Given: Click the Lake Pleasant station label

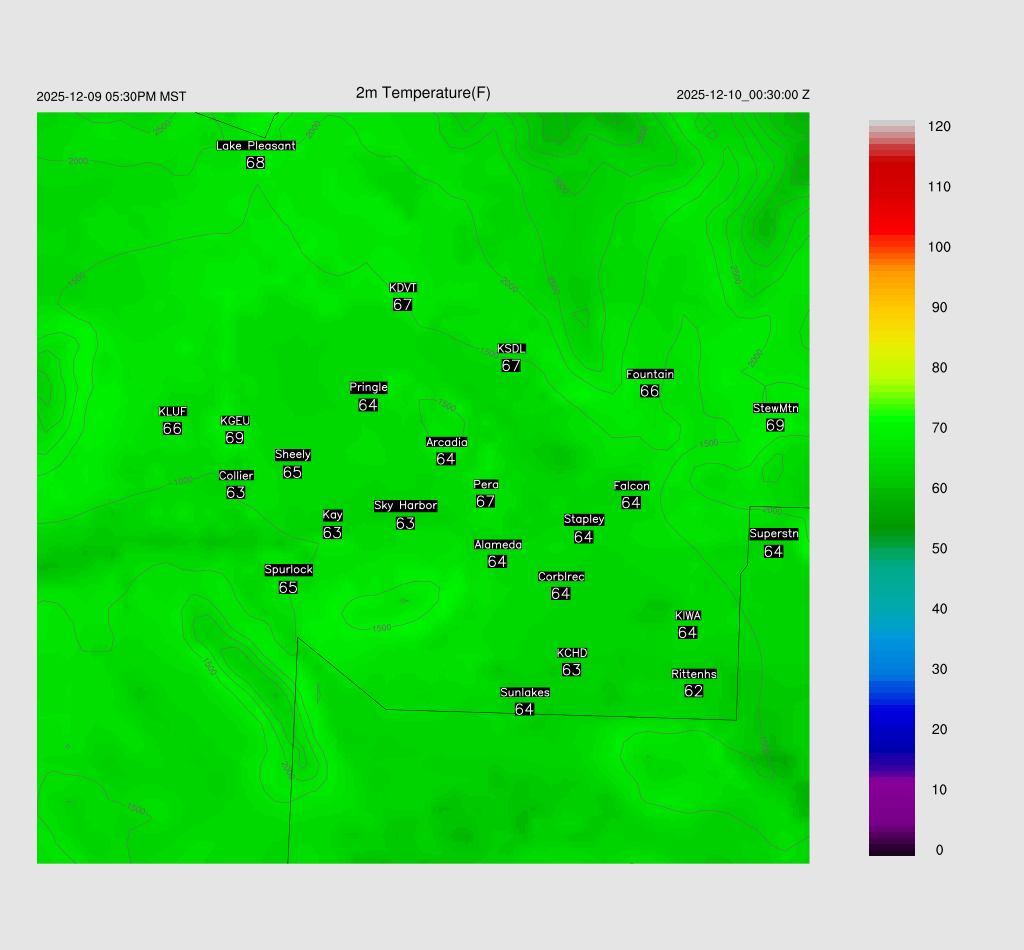Looking at the screenshot, I should (256, 146).
